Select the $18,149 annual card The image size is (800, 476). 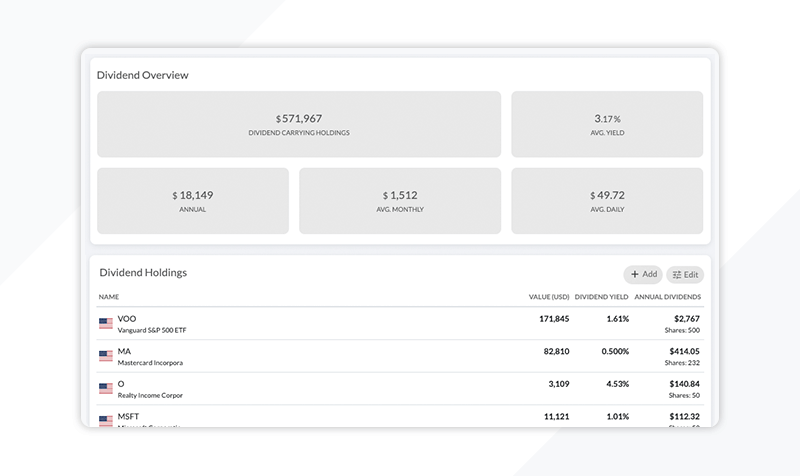click(193, 201)
